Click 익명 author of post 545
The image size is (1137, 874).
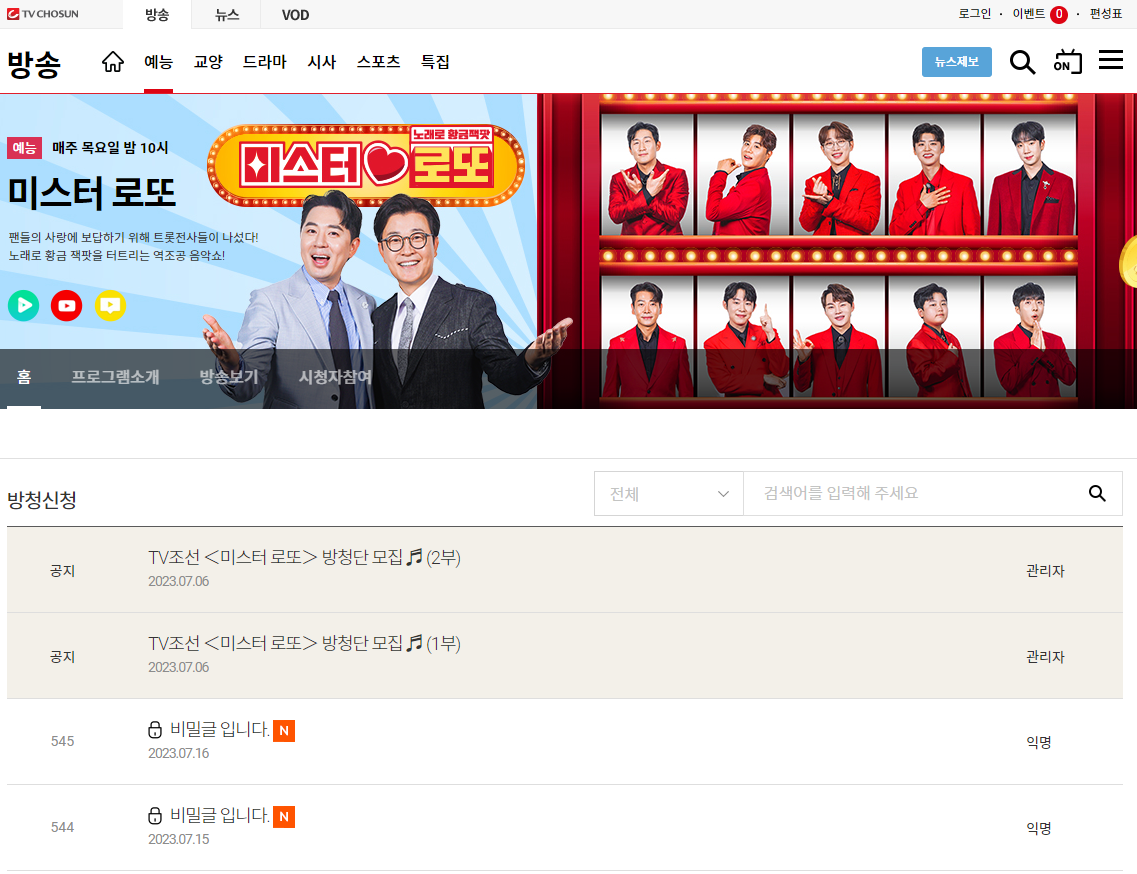pyautogui.click(x=1038, y=742)
